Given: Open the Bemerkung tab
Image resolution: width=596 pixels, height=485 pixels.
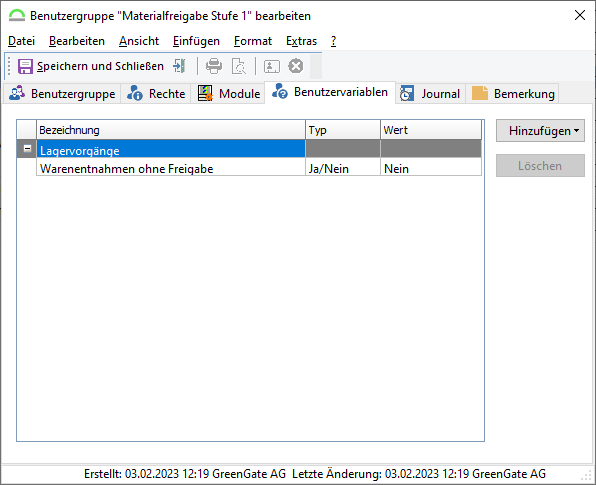Looking at the screenshot, I should [513, 94].
